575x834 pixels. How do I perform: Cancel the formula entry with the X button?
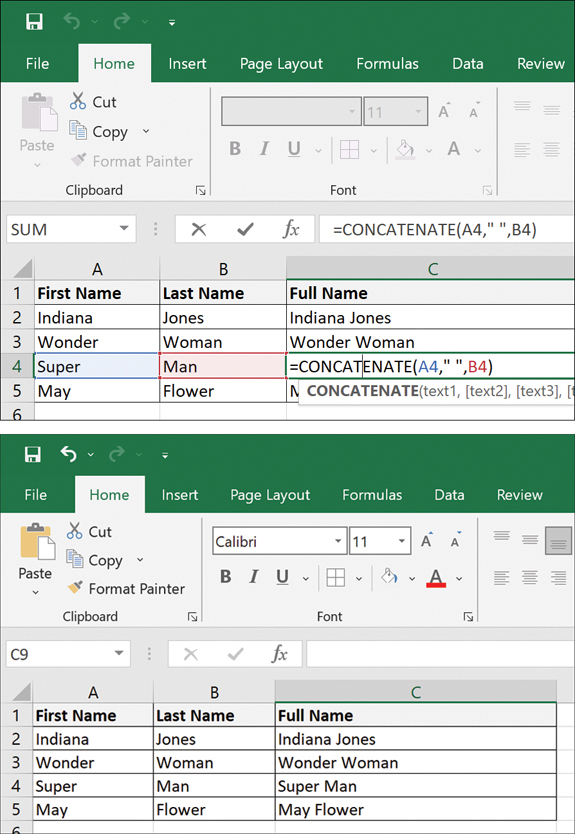[x=198, y=229]
